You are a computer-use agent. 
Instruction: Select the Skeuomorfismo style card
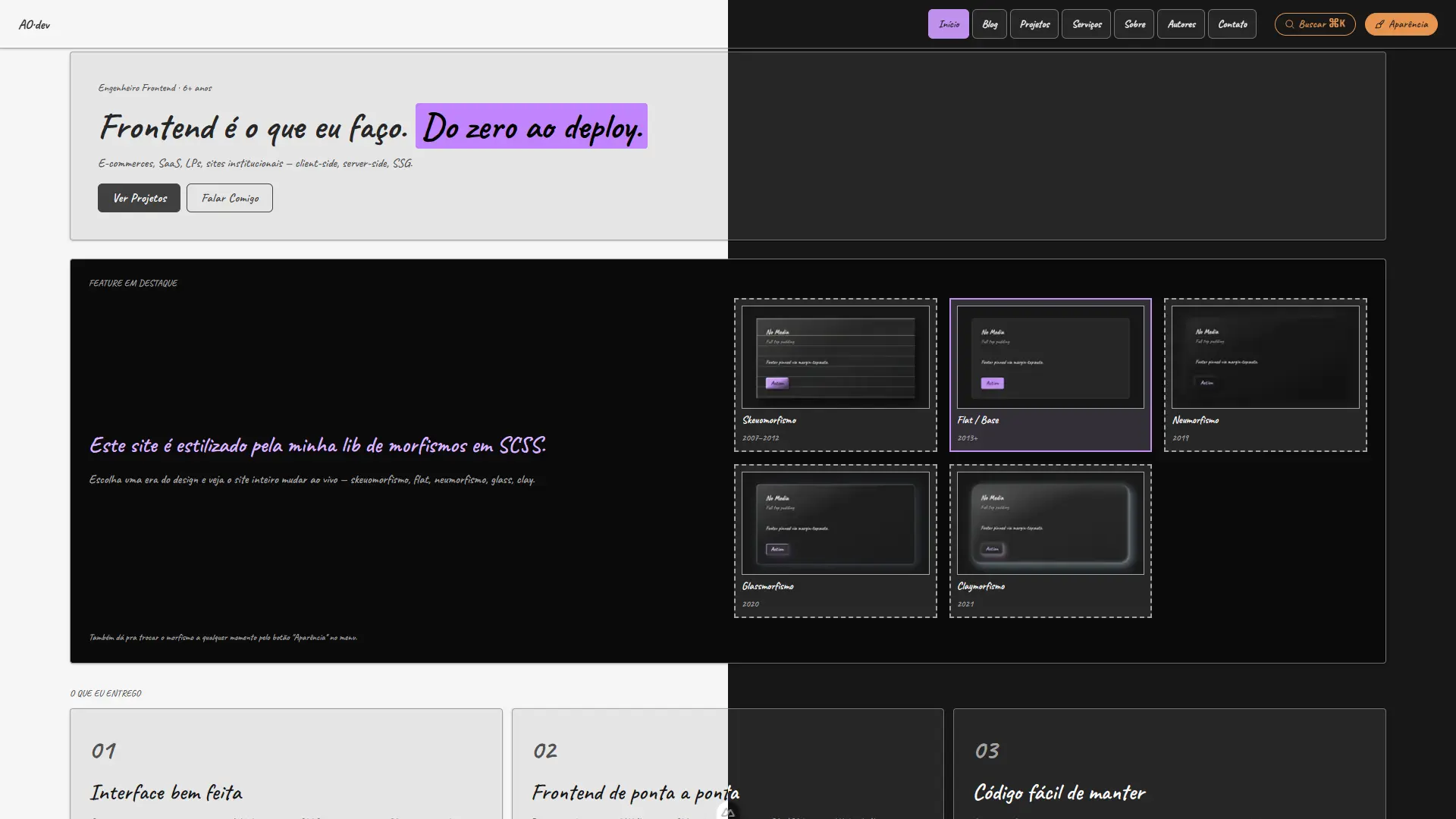[836, 375]
